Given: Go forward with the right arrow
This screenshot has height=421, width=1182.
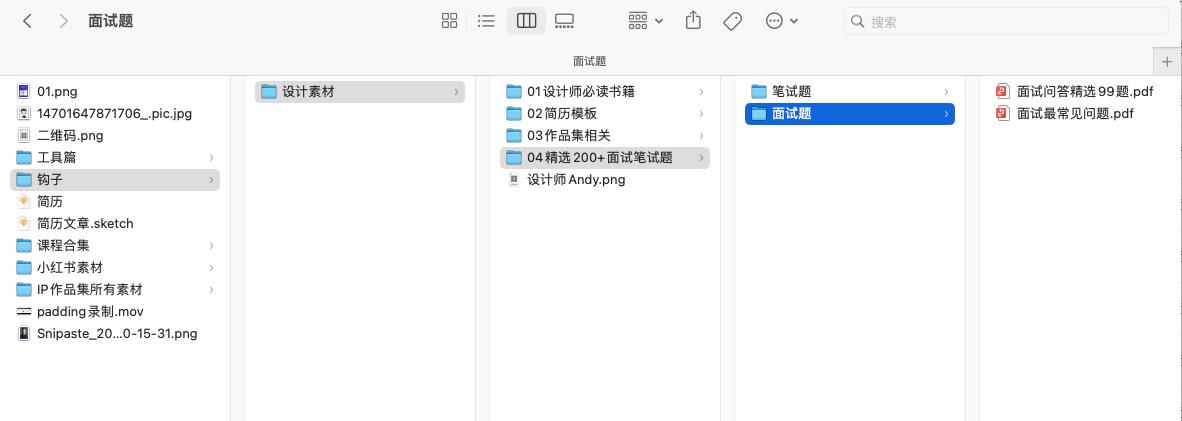Looking at the screenshot, I should tap(63, 21).
